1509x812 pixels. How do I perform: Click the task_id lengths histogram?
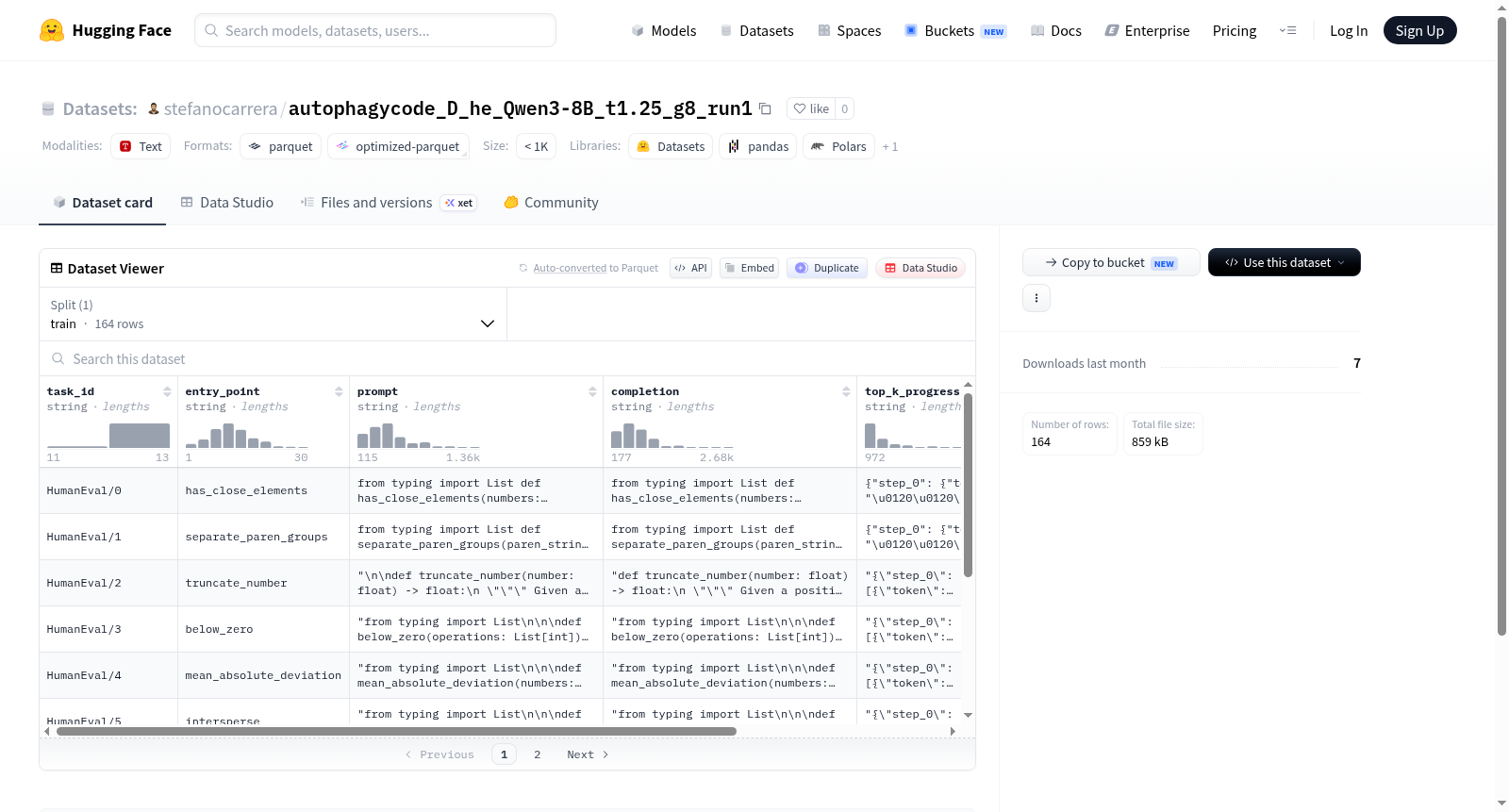(x=108, y=436)
